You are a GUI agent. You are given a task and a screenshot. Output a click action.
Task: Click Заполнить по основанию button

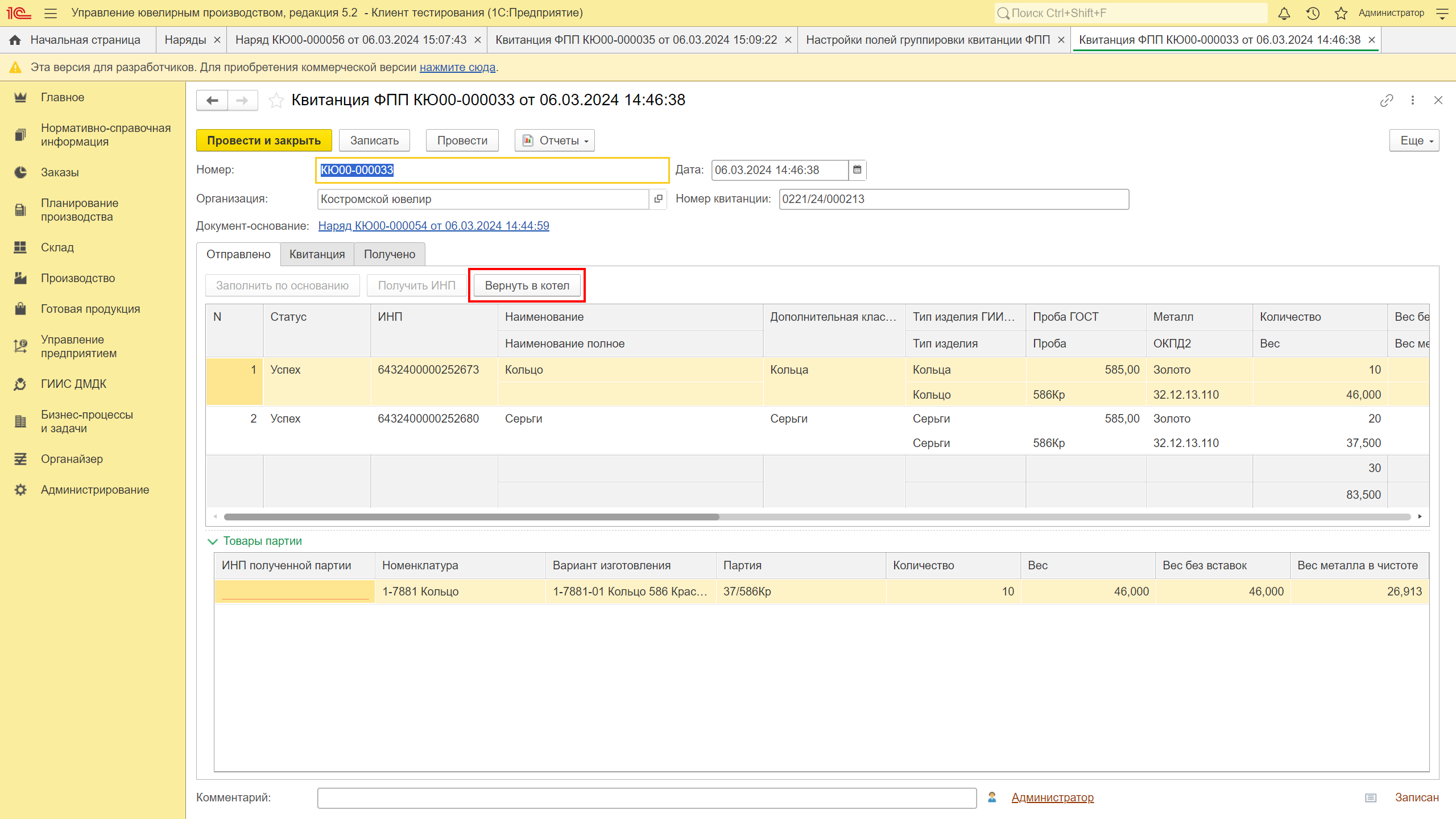pos(282,286)
